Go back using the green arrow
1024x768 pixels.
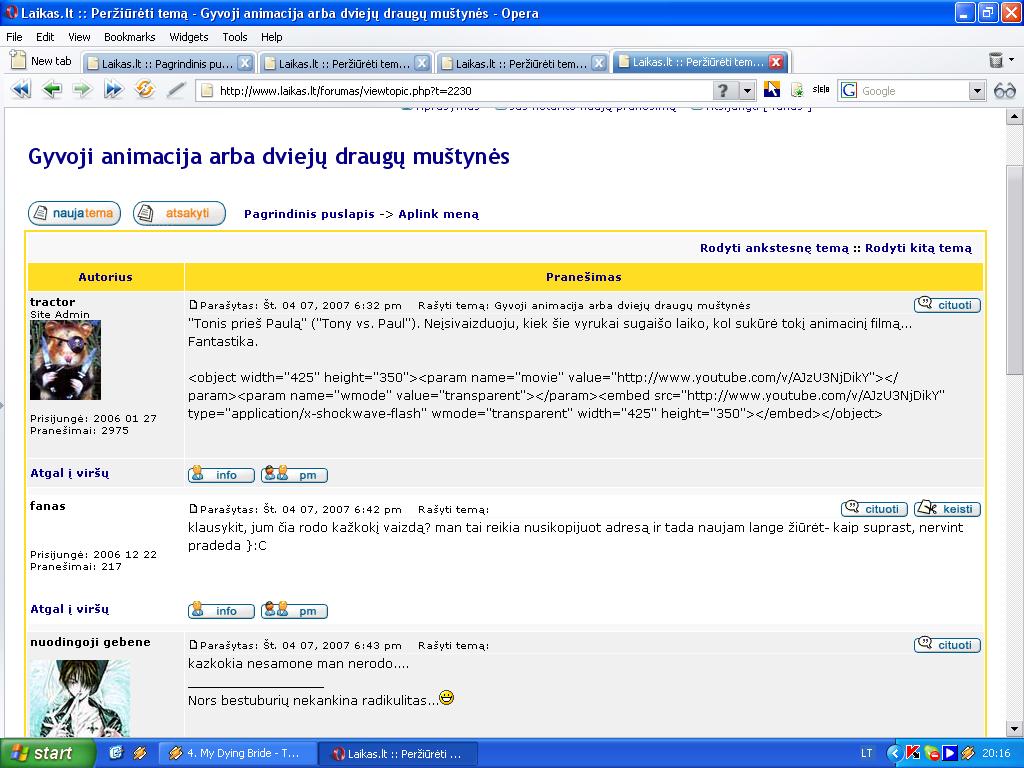point(52,90)
